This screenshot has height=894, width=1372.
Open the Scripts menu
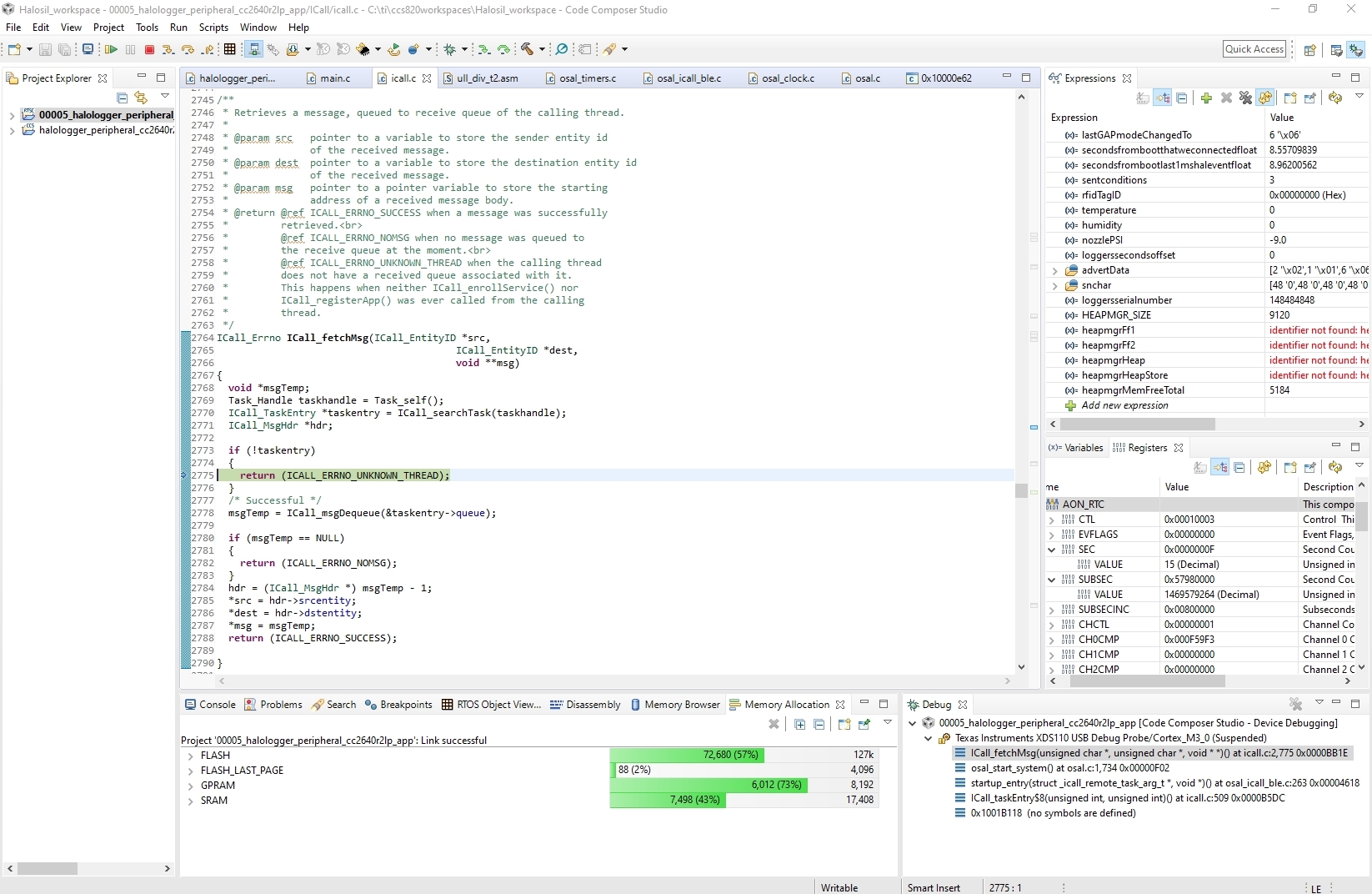pos(213,28)
